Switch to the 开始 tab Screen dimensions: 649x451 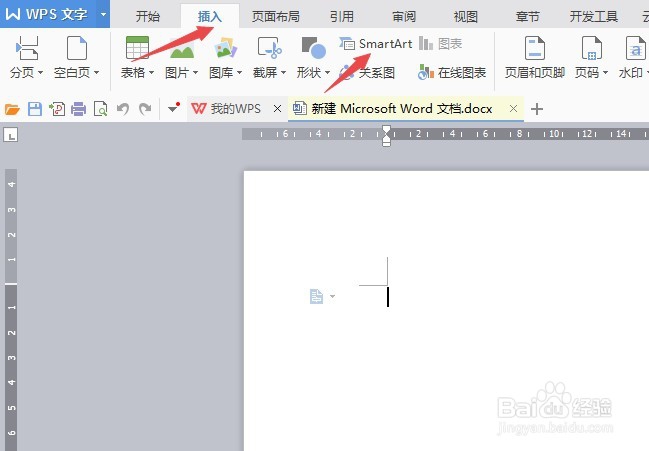[148, 17]
